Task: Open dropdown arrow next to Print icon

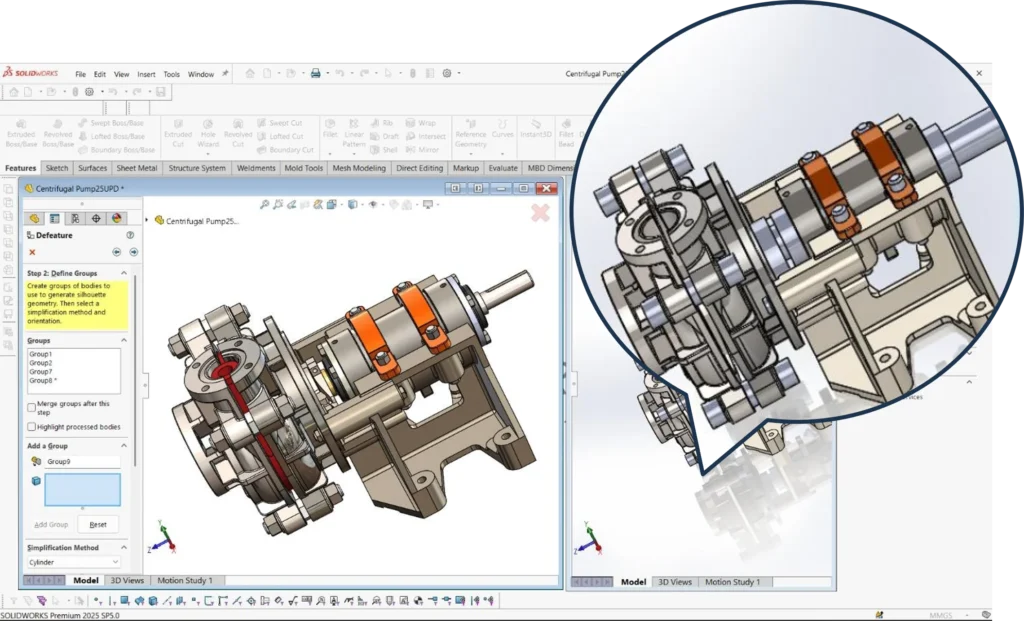Action: click(327, 73)
